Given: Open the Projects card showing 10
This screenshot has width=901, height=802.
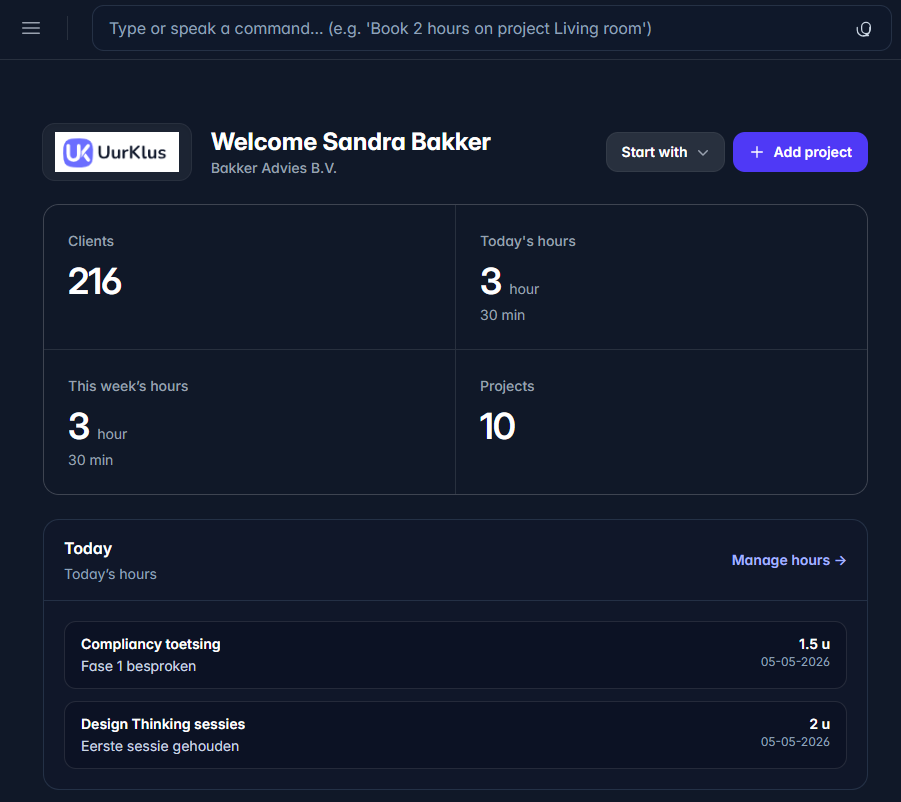Looking at the screenshot, I should pos(661,422).
